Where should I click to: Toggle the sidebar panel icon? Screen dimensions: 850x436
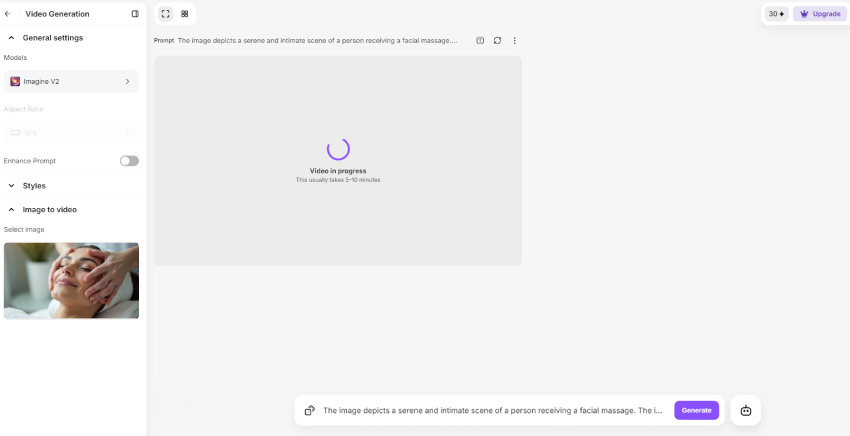click(135, 14)
